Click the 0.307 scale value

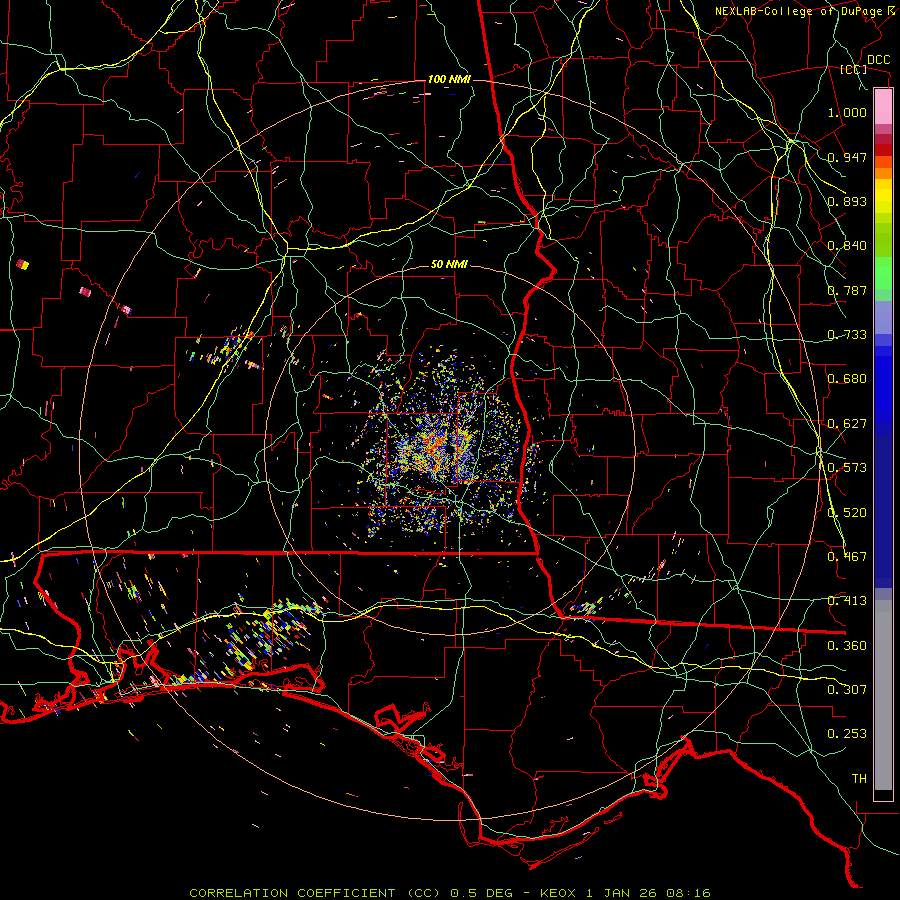847,690
